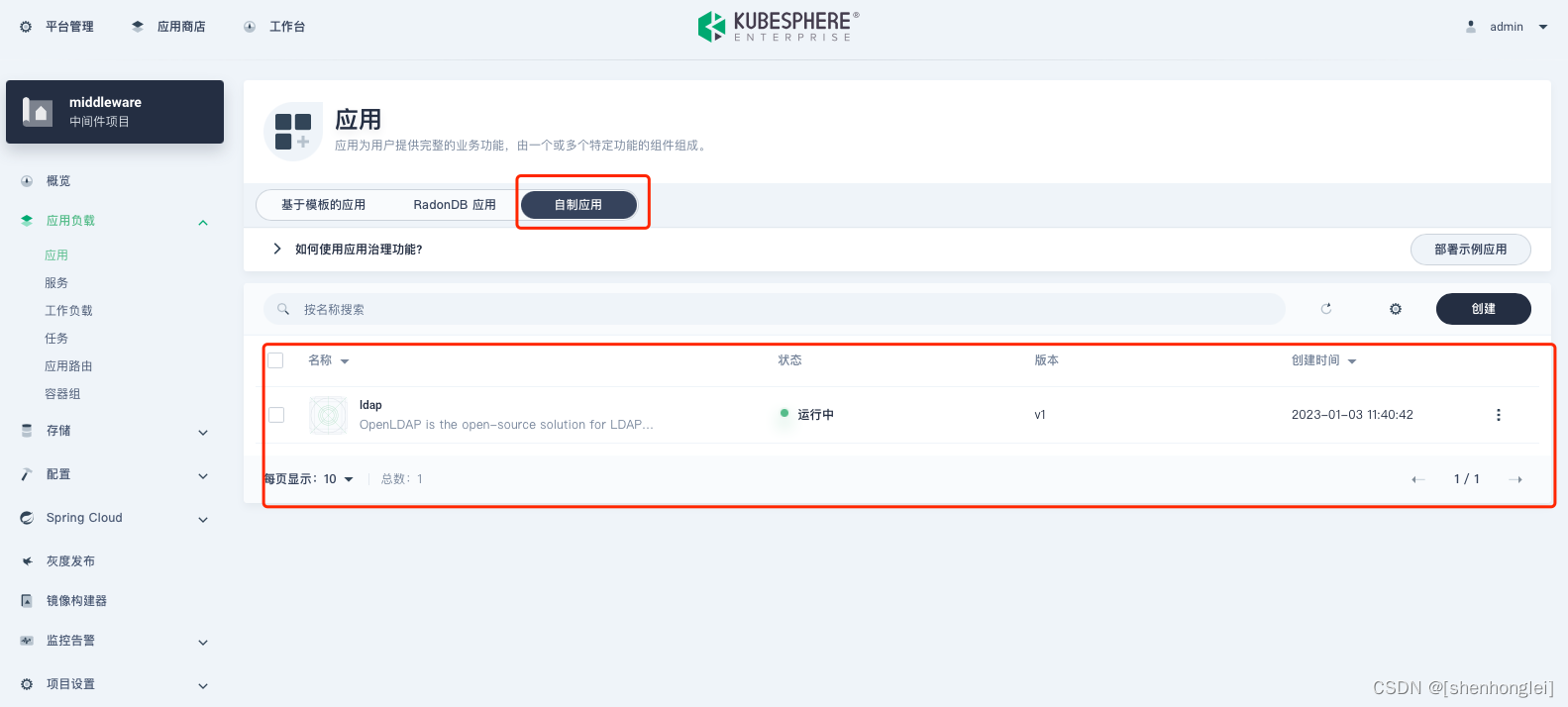
Task: Click the middleware project icon
Action: coord(38,111)
